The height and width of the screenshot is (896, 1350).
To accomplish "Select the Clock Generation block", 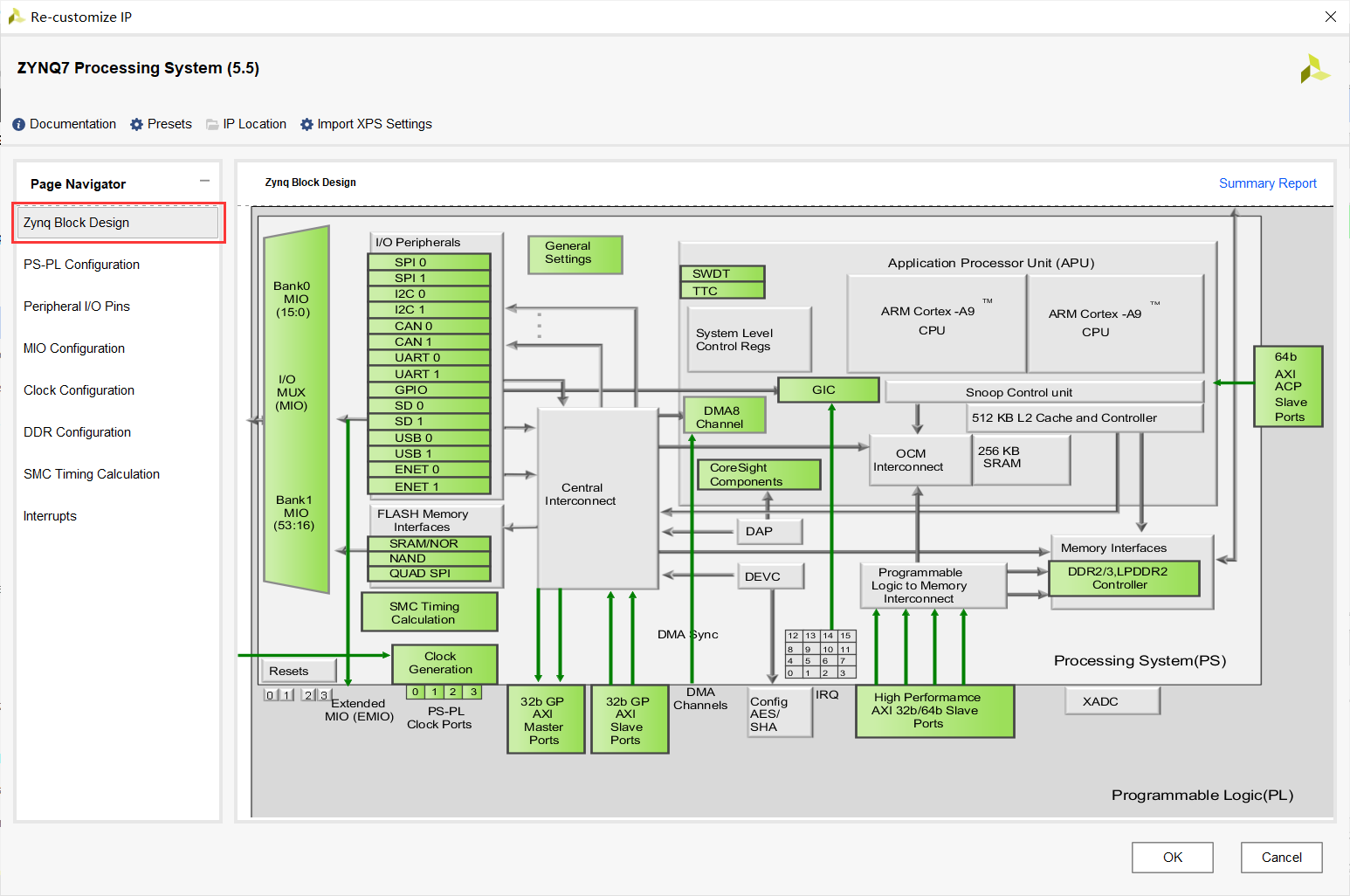I will pyautogui.click(x=444, y=664).
